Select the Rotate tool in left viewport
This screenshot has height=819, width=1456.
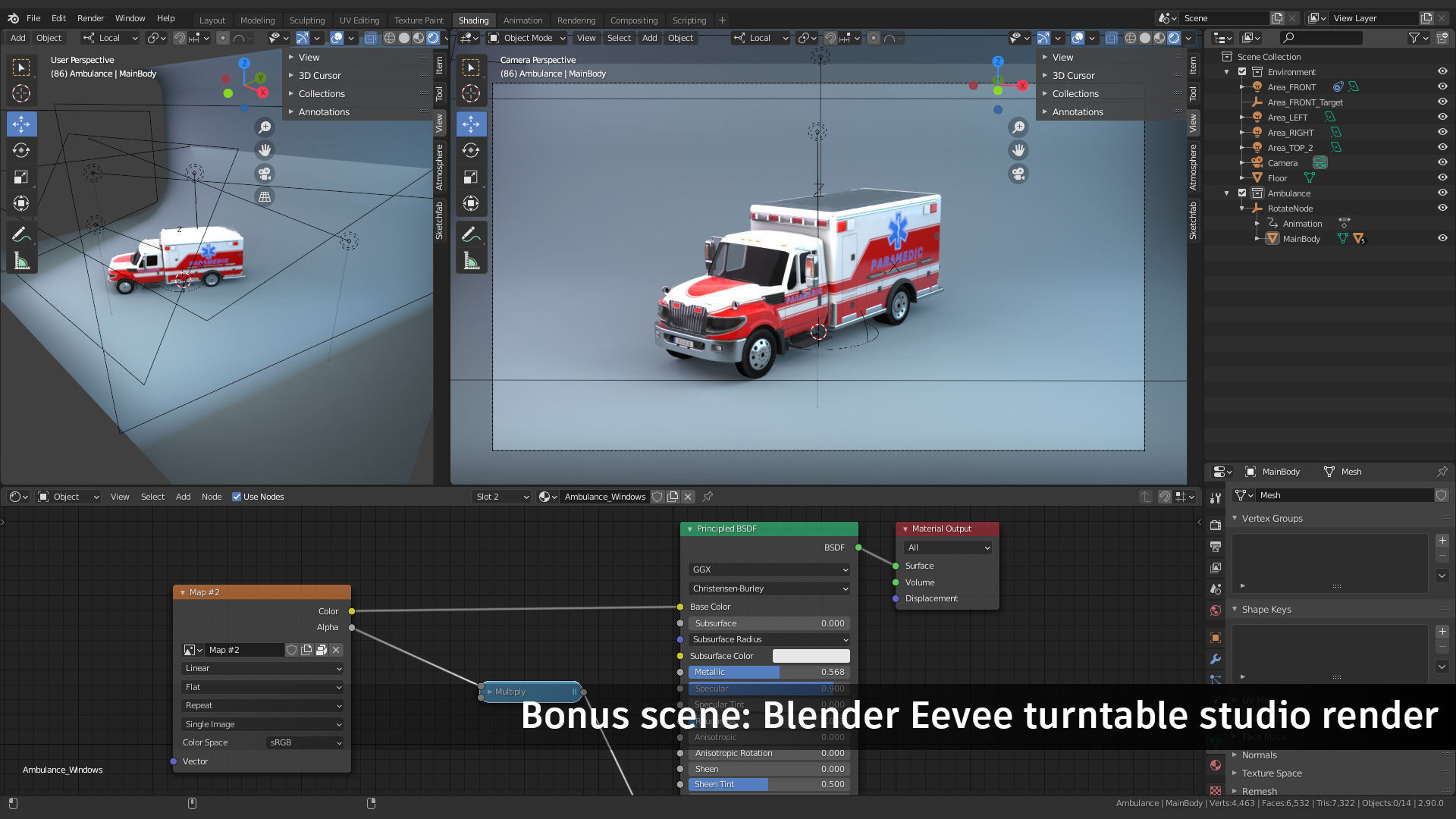[x=21, y=150]
